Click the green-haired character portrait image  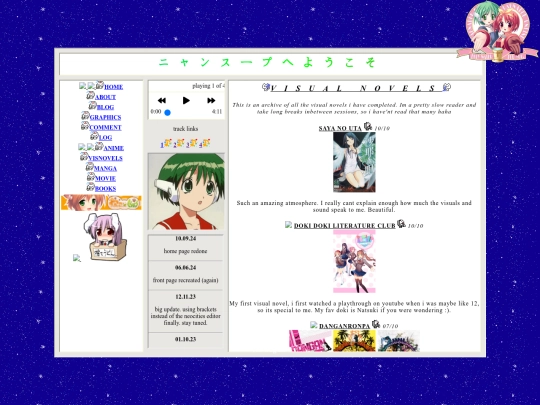186,191
